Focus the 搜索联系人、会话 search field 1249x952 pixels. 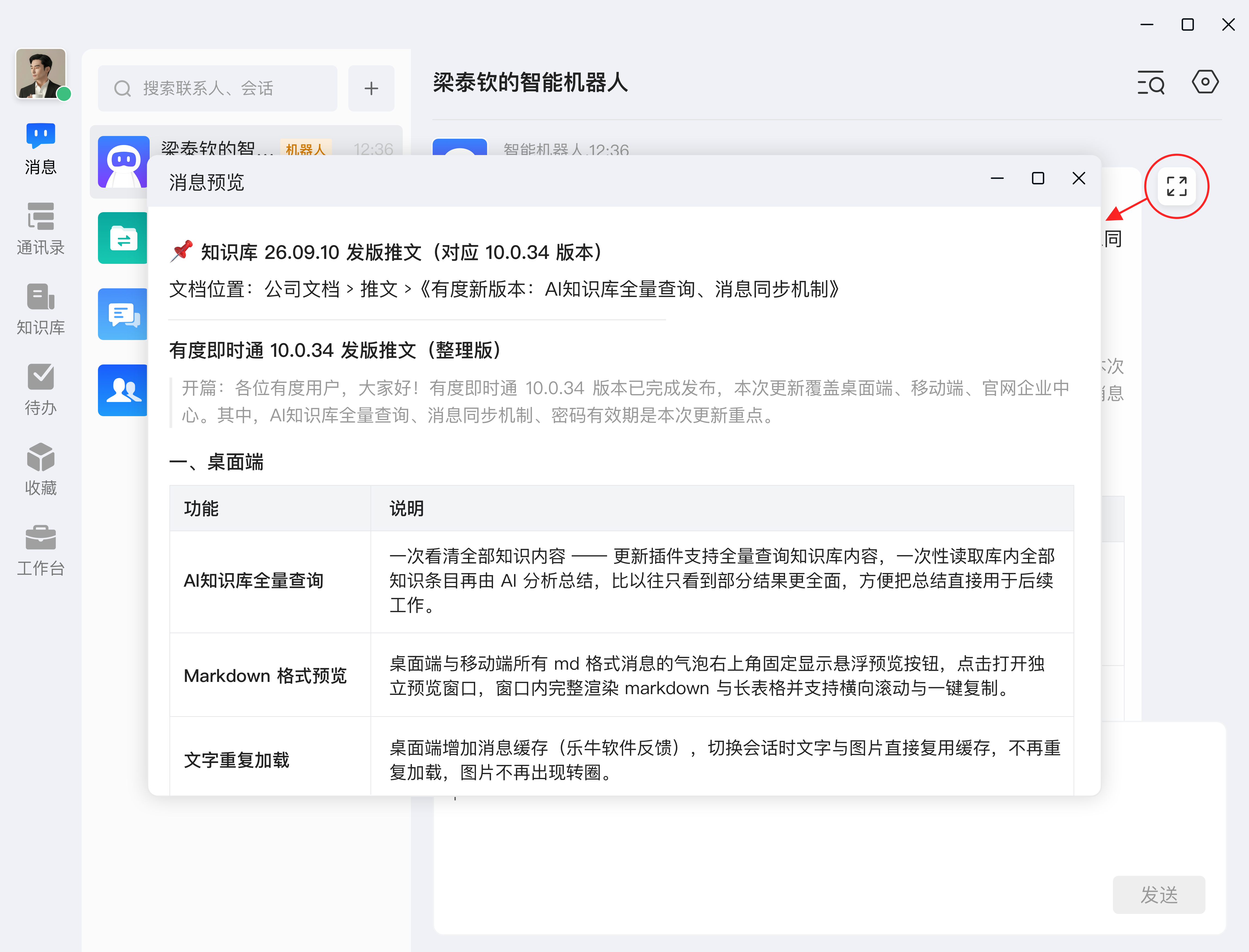218,88
